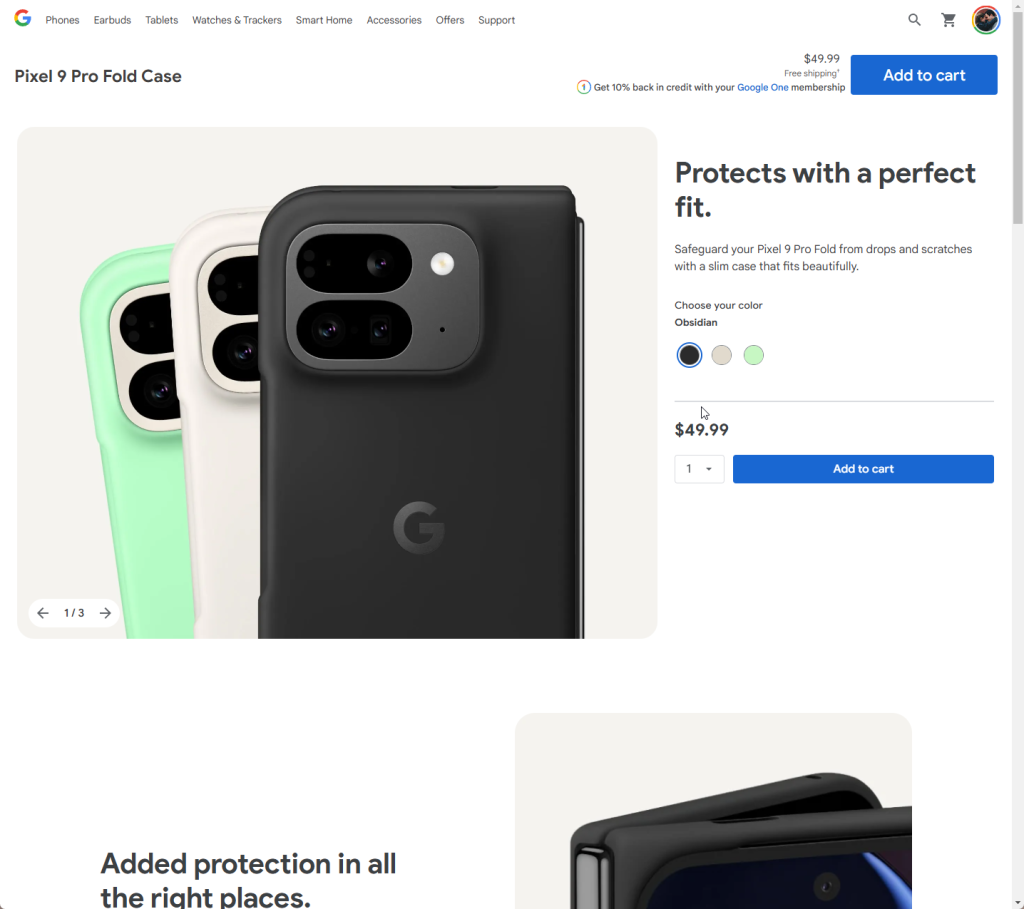The width and height of the screenshot is (1024, 909).
Task: Click the Google One badge icon
Action: [584, 87]
